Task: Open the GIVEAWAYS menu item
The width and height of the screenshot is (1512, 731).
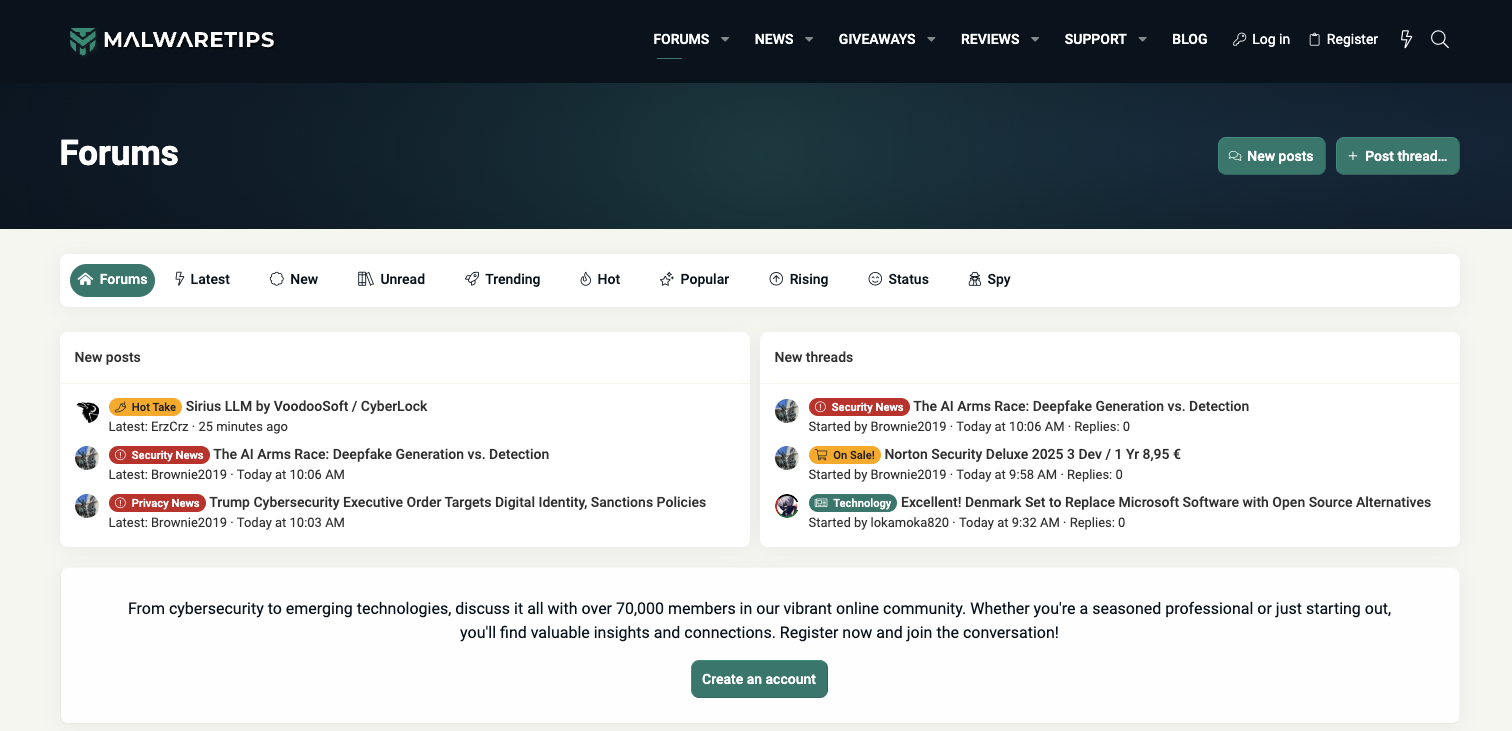Action: coord(877,39)
